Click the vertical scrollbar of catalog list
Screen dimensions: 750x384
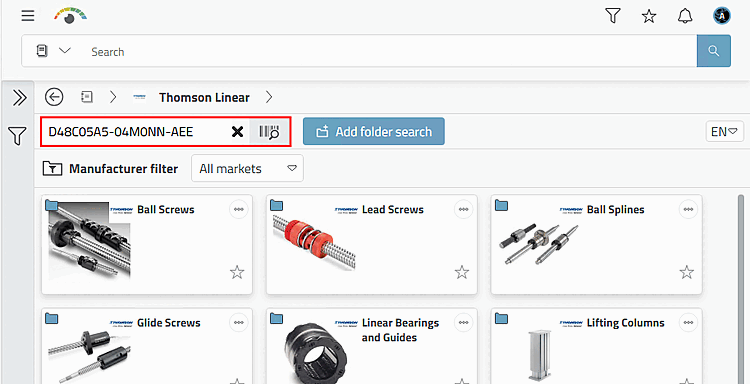[x=741, y=289]
